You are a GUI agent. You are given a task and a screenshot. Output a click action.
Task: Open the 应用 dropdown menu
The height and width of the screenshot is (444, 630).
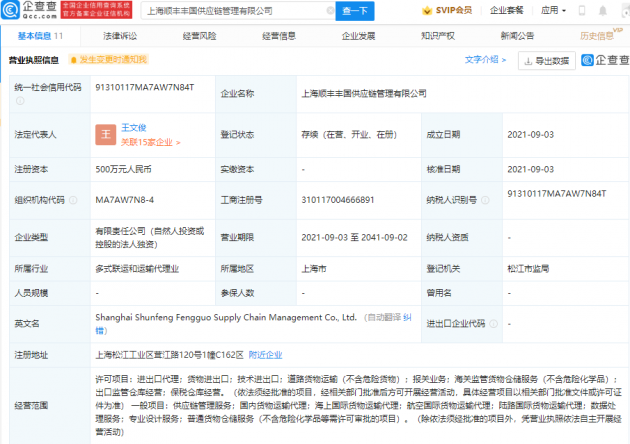(x=553, y=10)
